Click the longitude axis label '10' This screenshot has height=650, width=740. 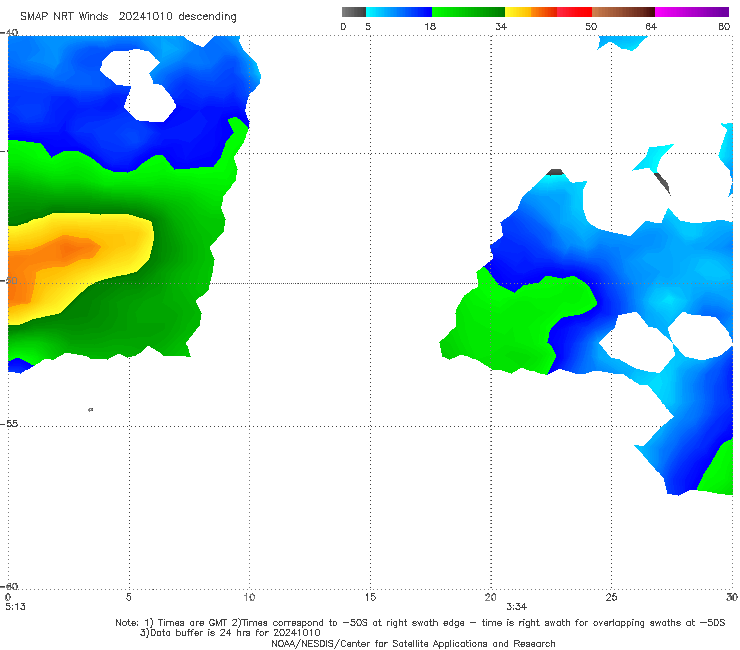pos(249,597)
